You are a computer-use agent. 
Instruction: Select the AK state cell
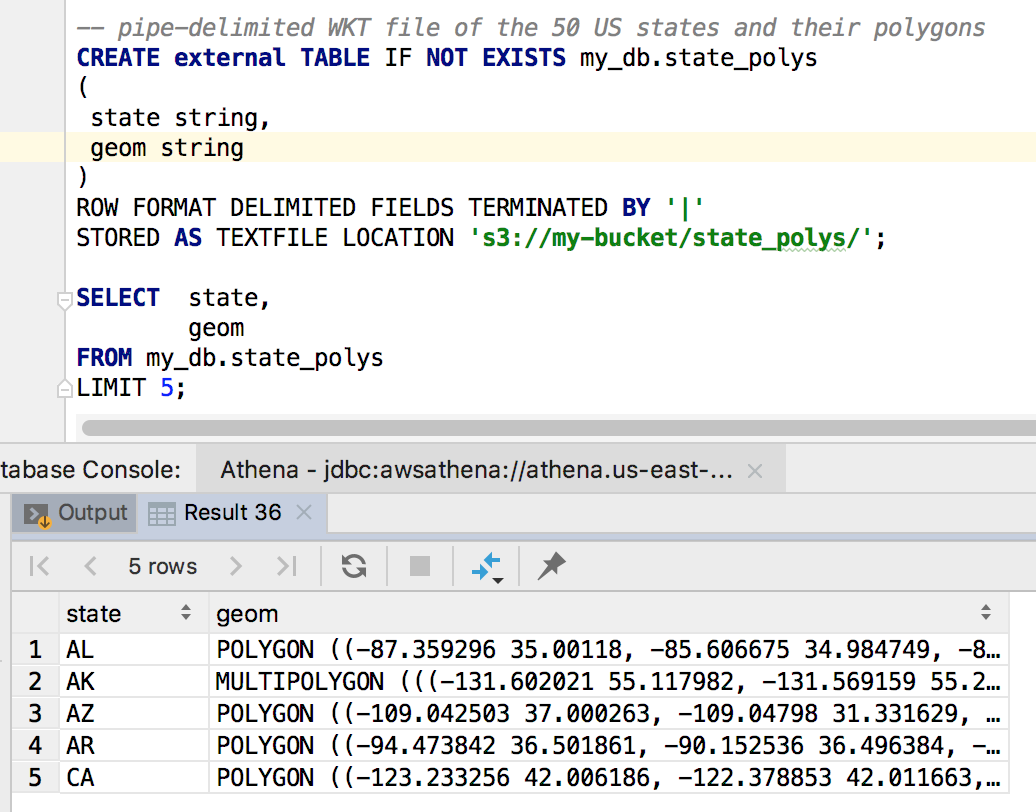point(134,681)
